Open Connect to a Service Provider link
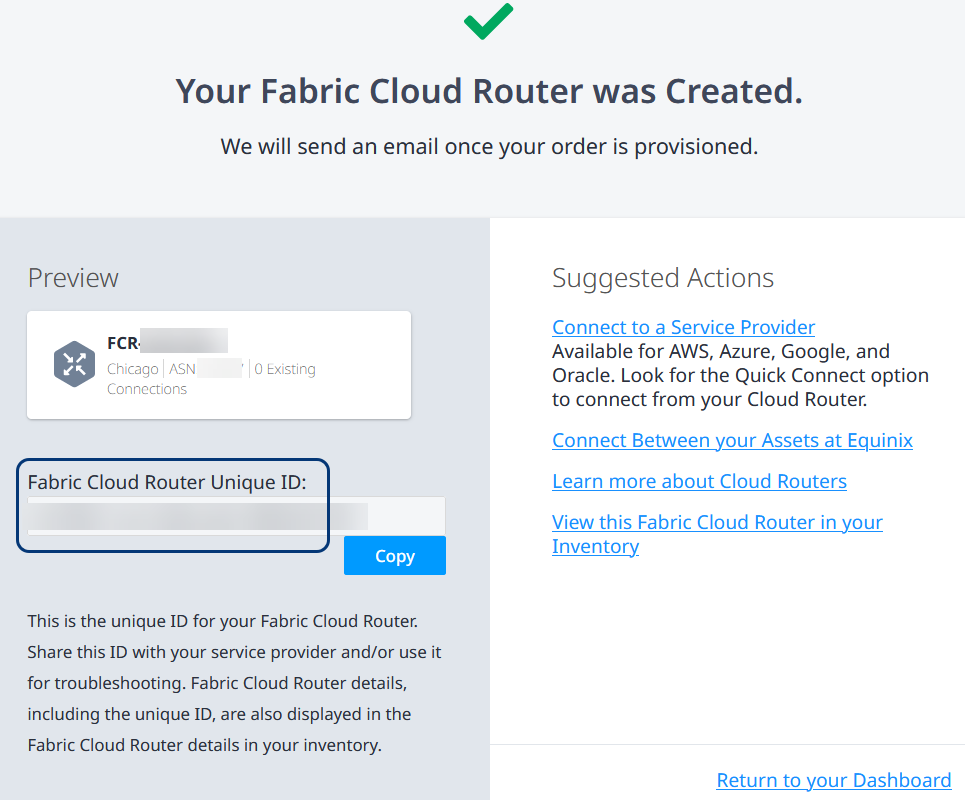The height and width of the screenshot is (800, 965). click(683, 327)
